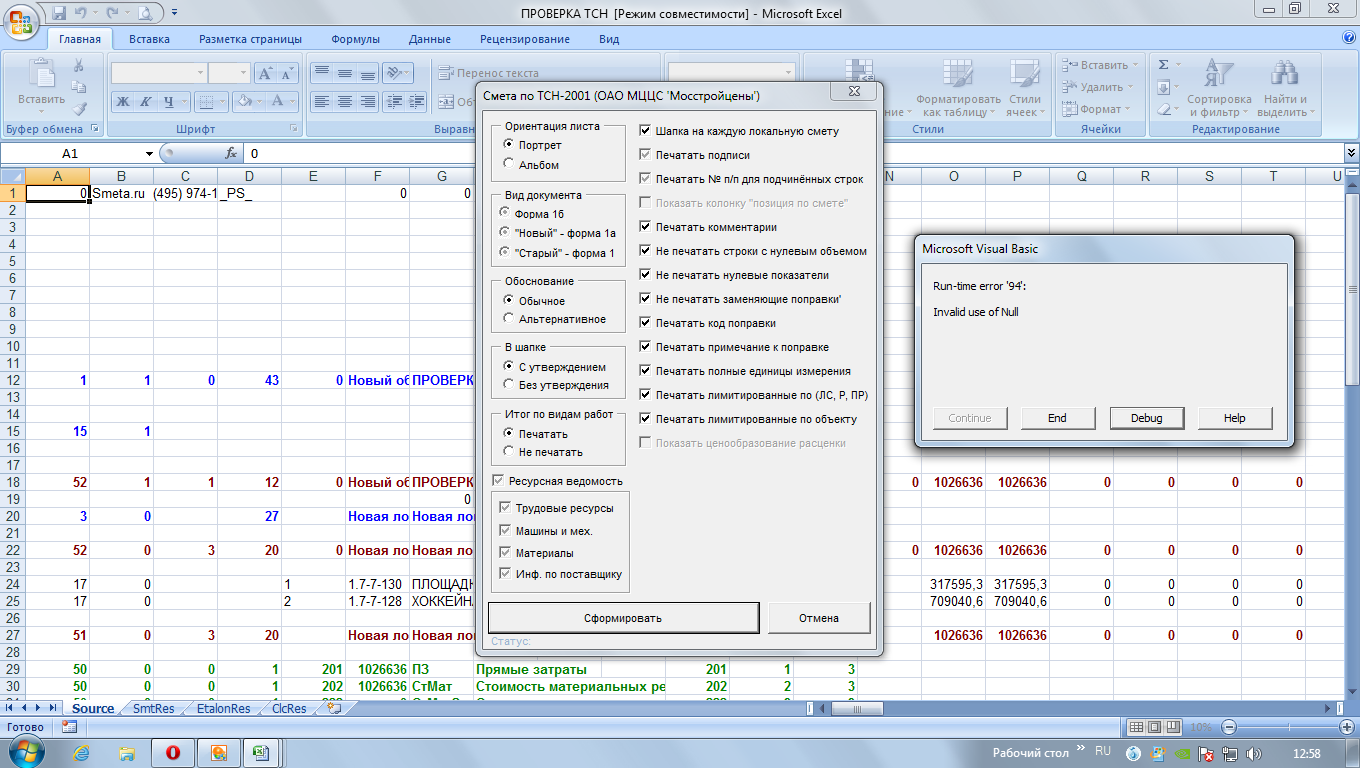Image resolution: width=1360 pixels, height=768 pixels.
Task: Toggle bold (Ж) formatting
Action: (123, 101)
